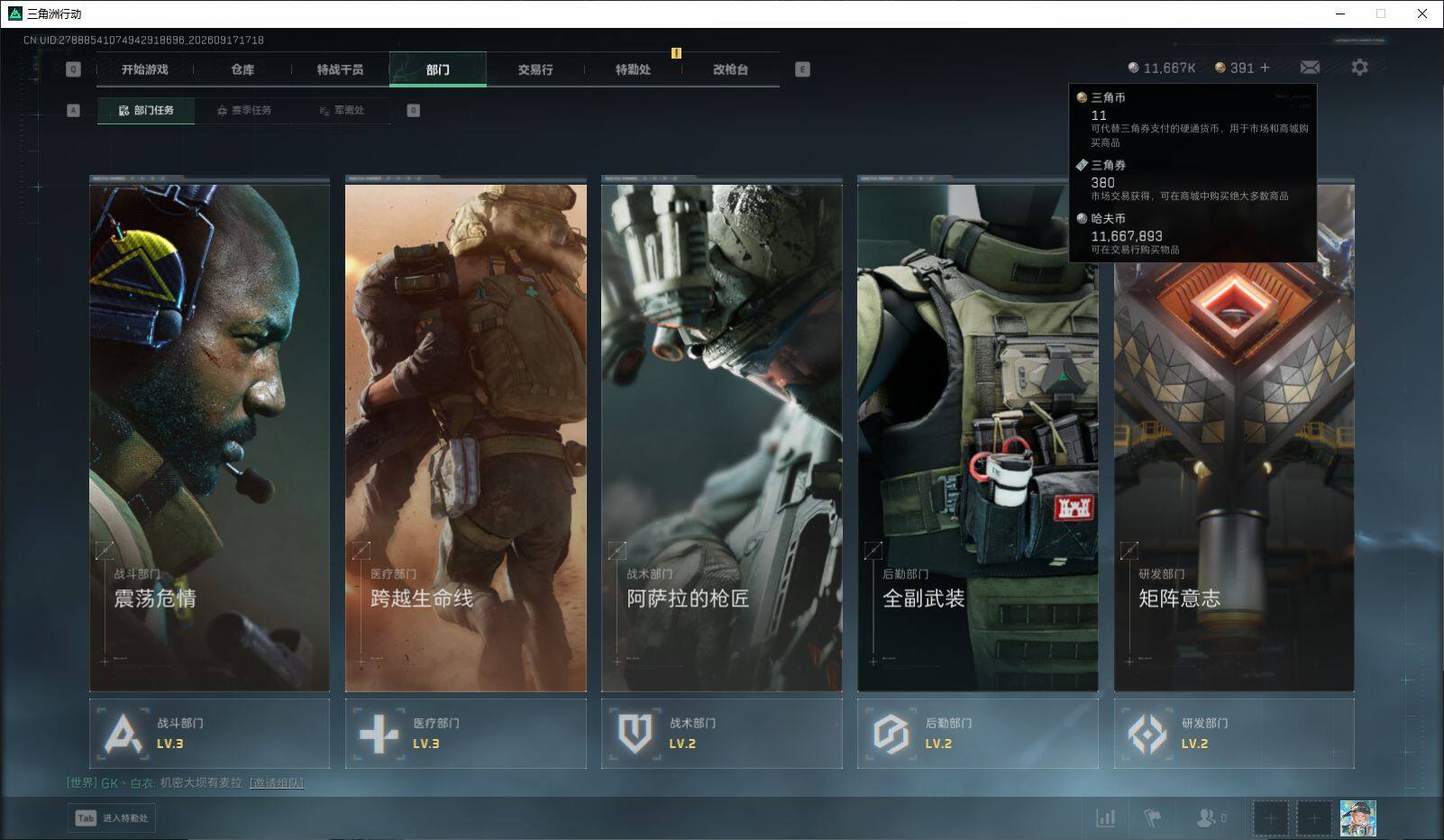This screenshot has width=1444, height=840.
Task: Click the 11,667,893 哈夫币 amount in tooltip
Action: click(1127, 236)
